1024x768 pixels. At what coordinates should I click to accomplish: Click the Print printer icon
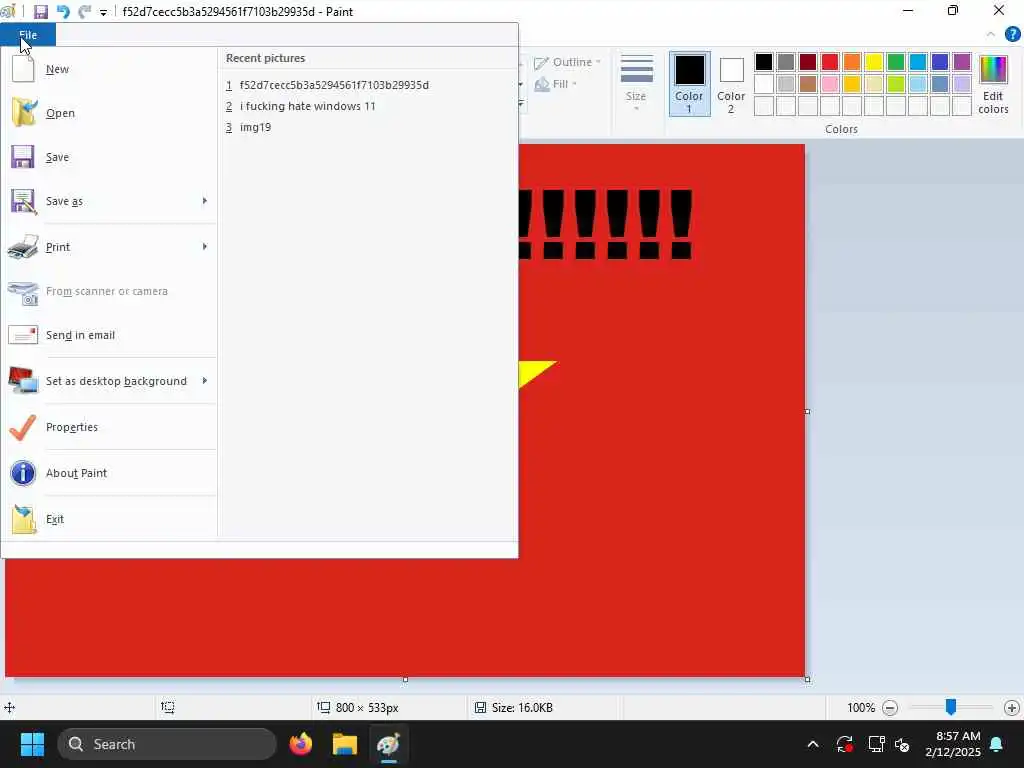point(23,247)
